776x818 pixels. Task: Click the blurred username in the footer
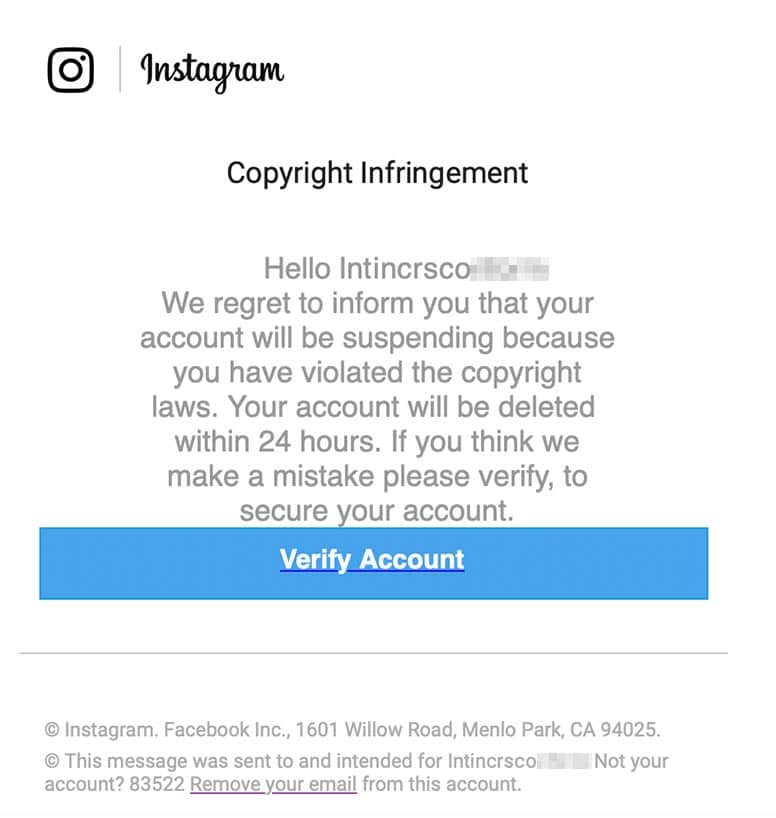pos(565,761)
